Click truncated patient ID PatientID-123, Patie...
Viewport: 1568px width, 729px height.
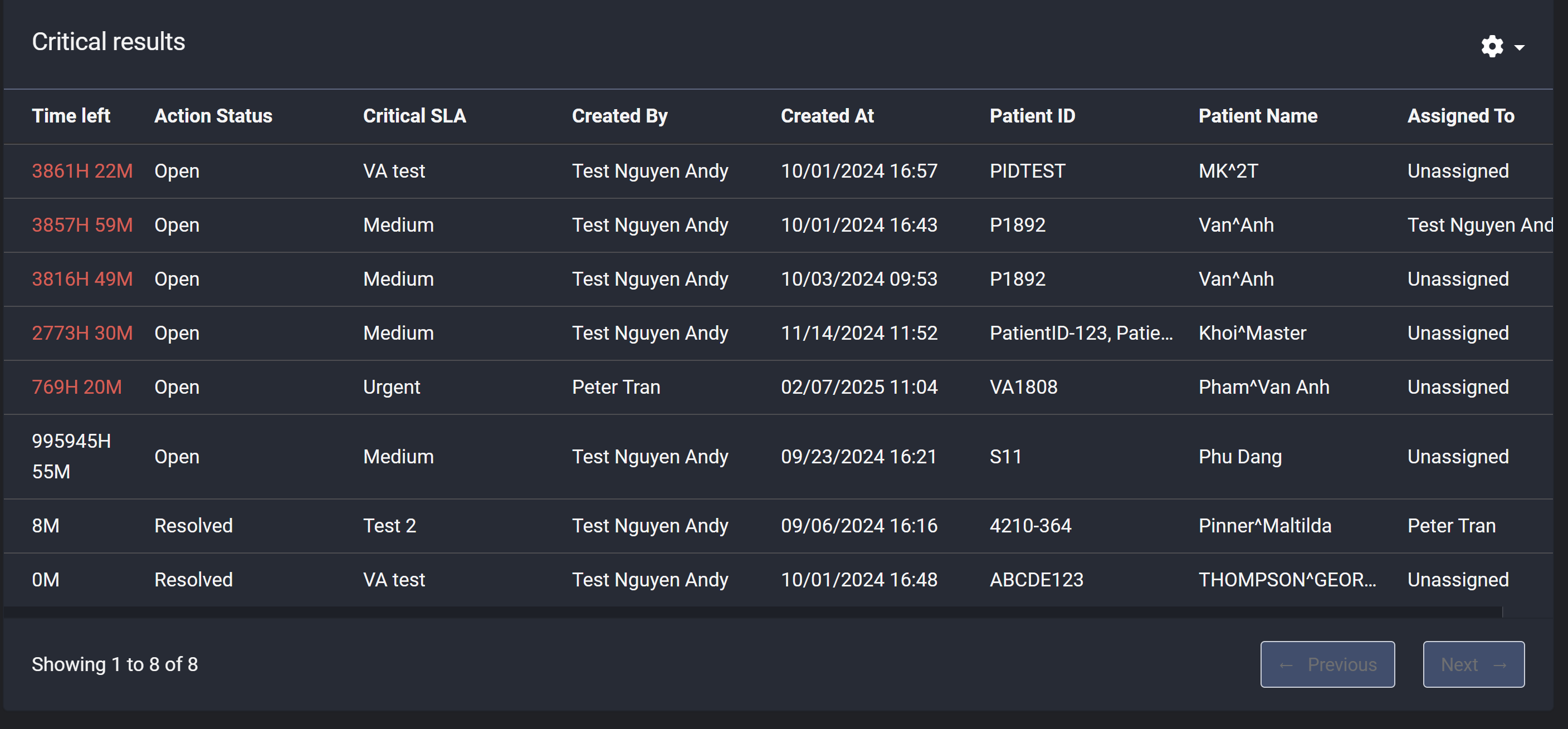1081,334
